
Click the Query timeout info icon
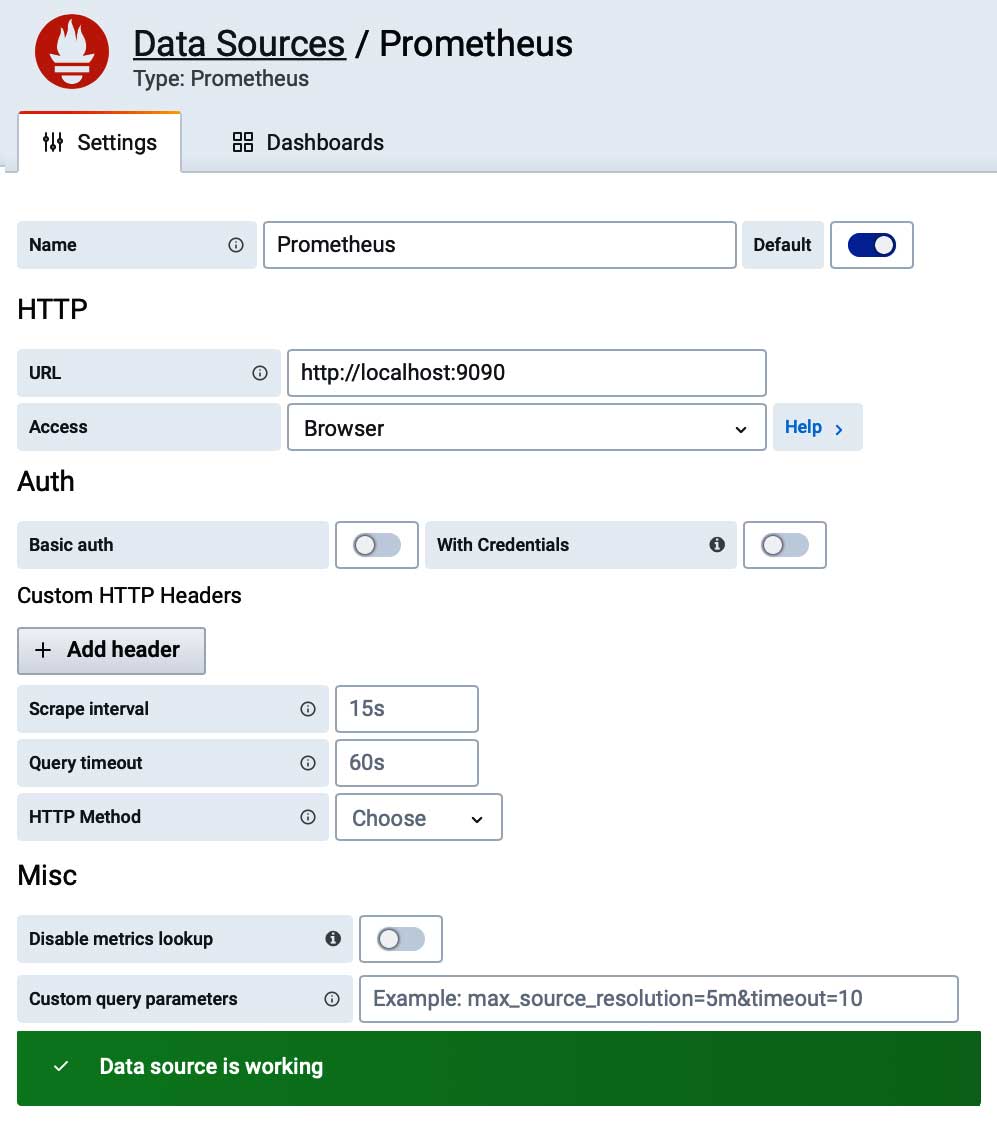(x=308, y=763)
